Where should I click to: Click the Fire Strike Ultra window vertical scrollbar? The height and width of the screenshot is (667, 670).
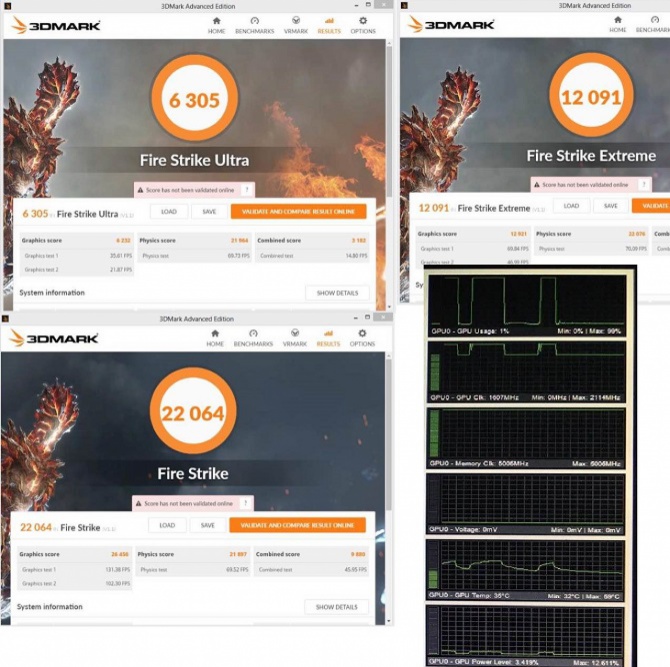pos(389,120)
